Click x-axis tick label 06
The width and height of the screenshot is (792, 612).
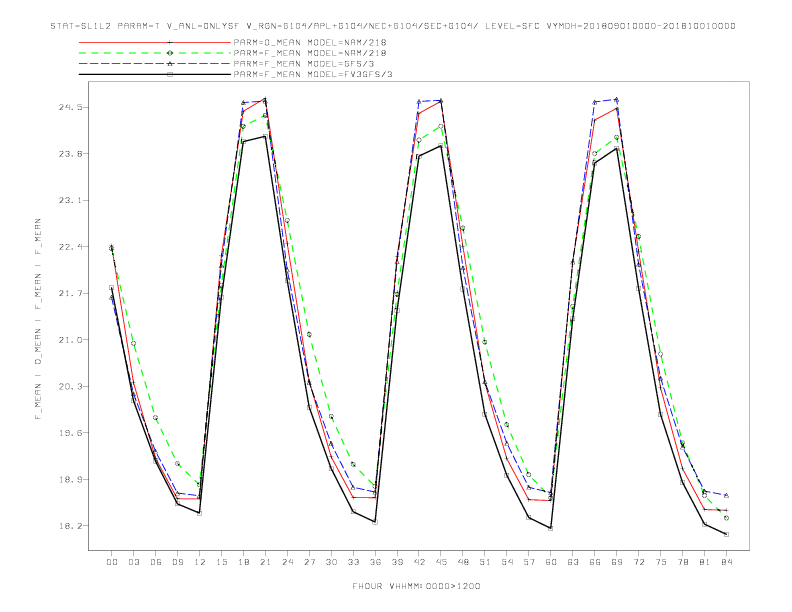156,562
